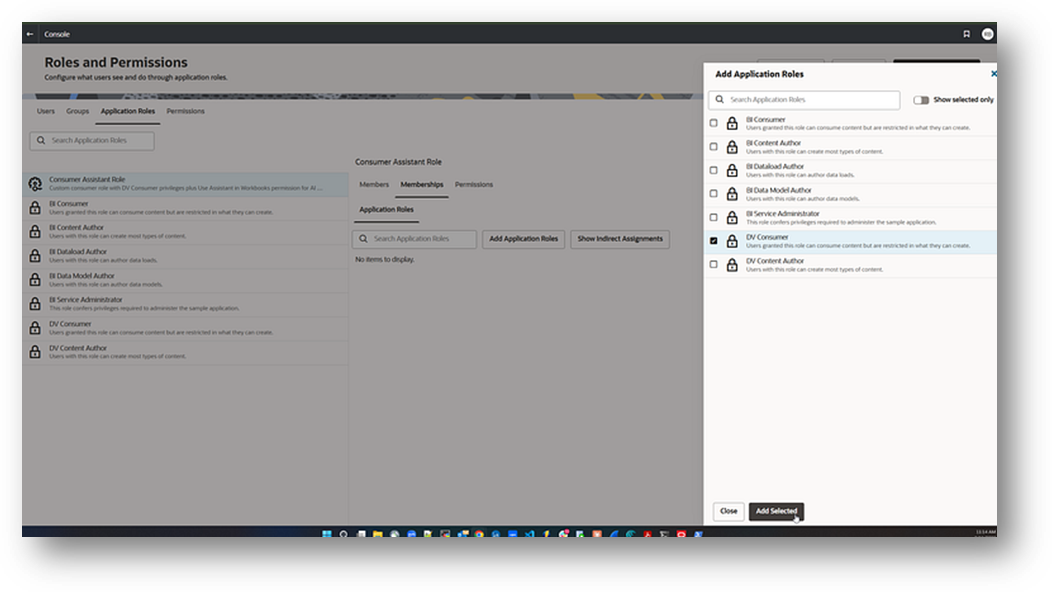Viewport: 1052px width, 592px height.
Task: Open the top-level Permissions tab
Action: pos(185,111)
